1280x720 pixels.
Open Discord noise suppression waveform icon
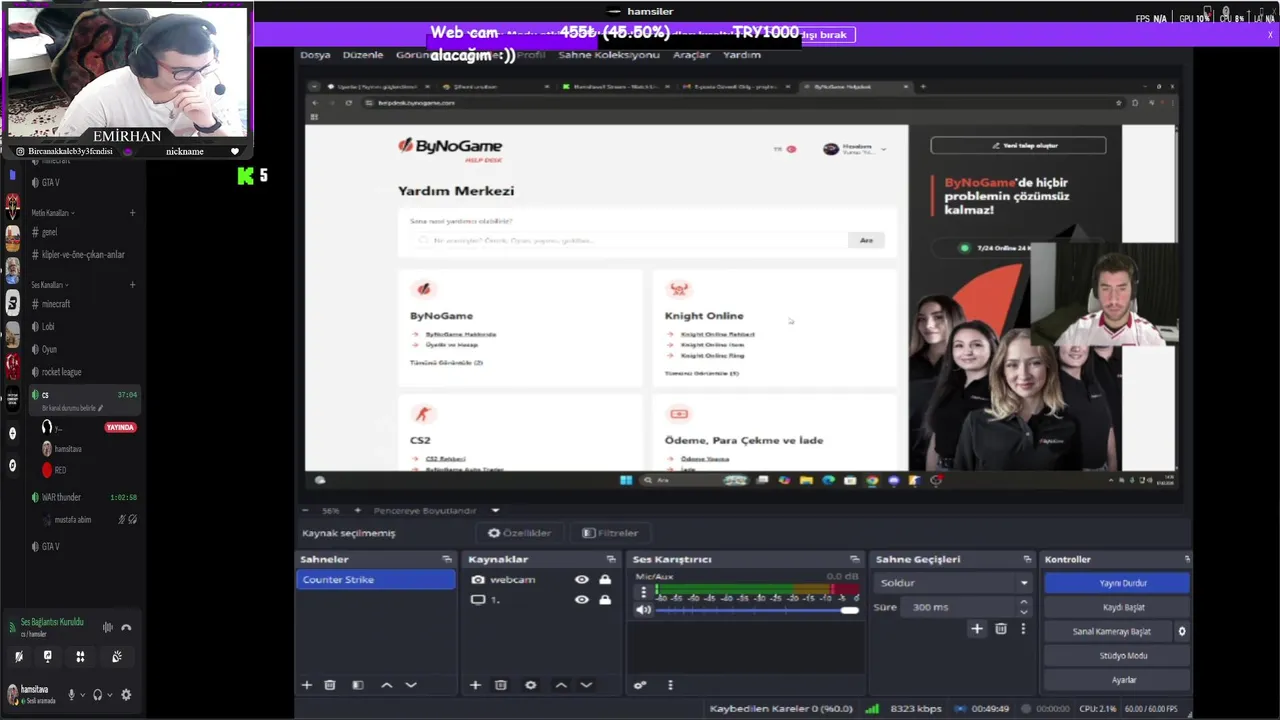(x=107, y=627)
